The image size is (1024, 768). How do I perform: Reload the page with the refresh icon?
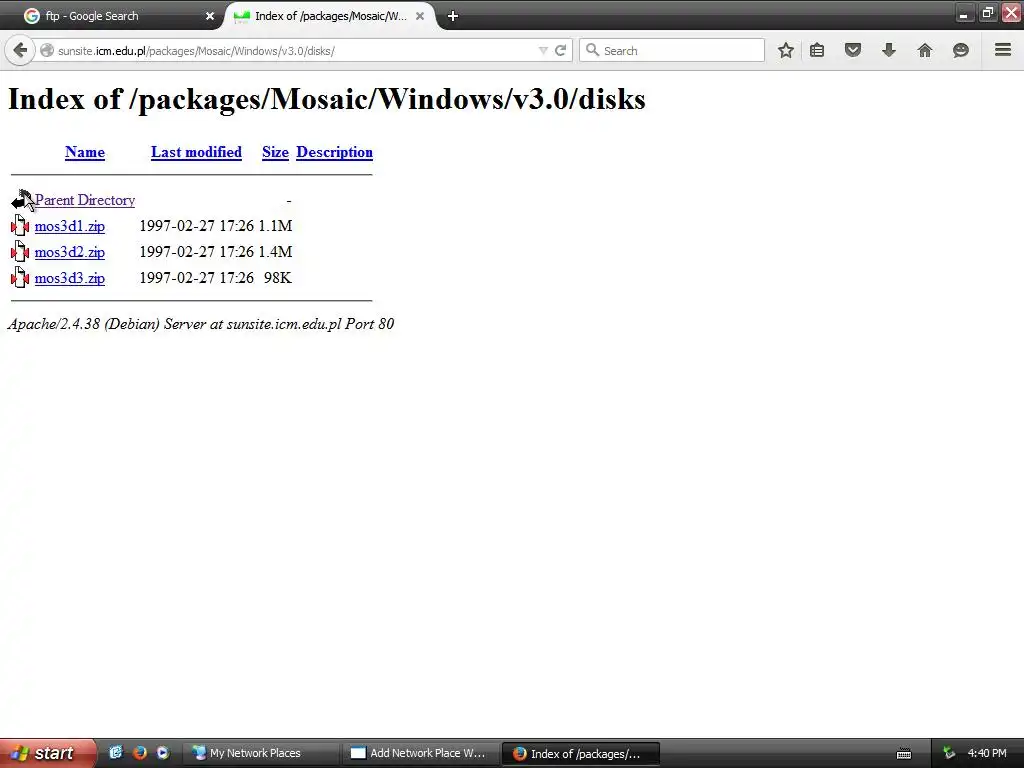click(x=560, y=50)
